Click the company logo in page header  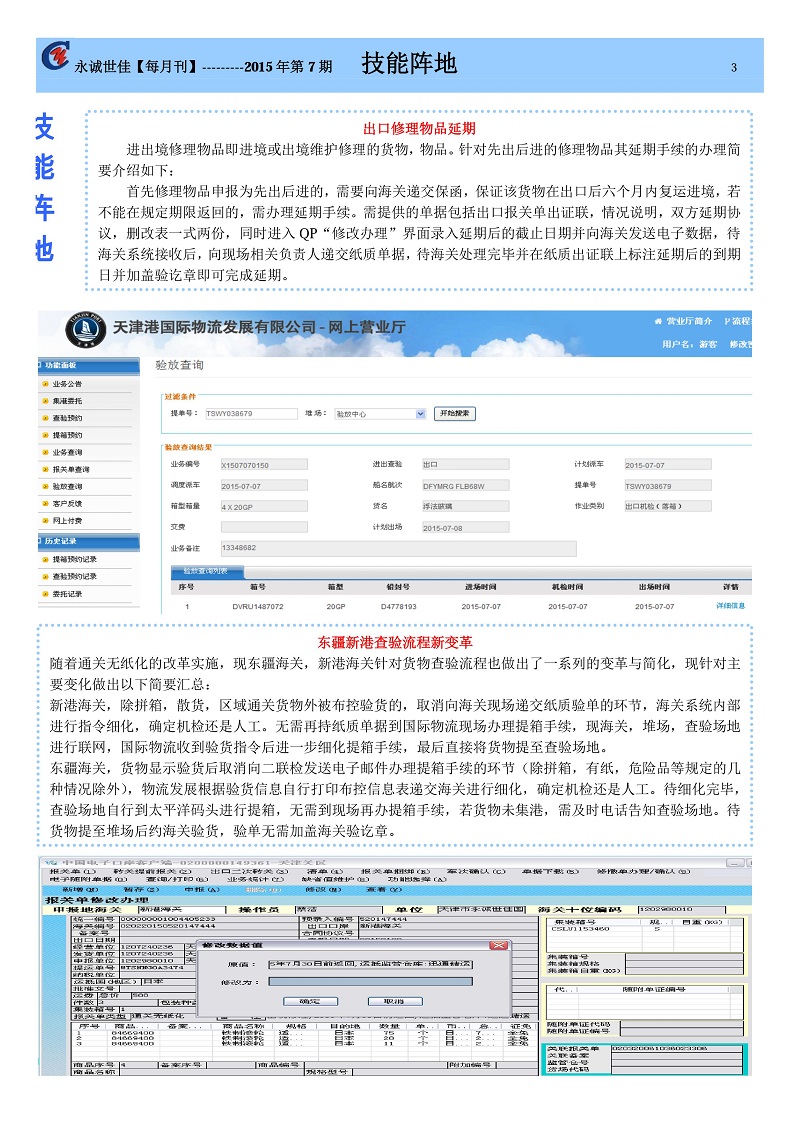click(54, 60)
